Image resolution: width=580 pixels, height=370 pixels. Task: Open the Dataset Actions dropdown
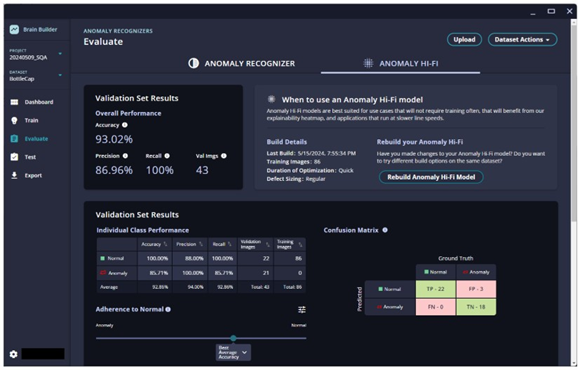(x=522, y=40)
